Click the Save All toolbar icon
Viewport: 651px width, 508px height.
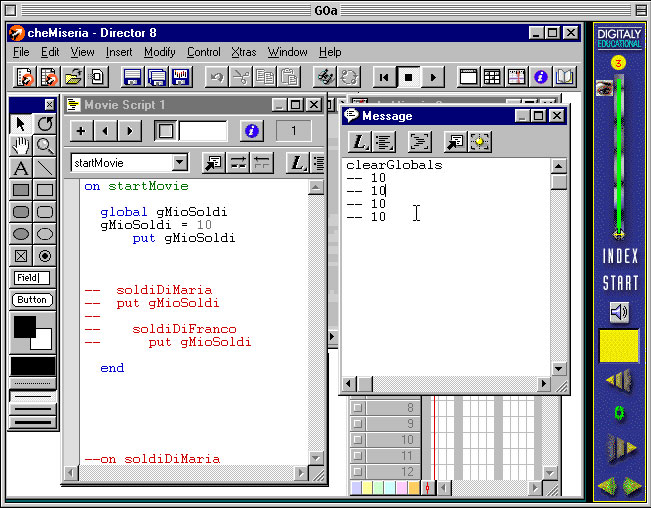(157, 77)
